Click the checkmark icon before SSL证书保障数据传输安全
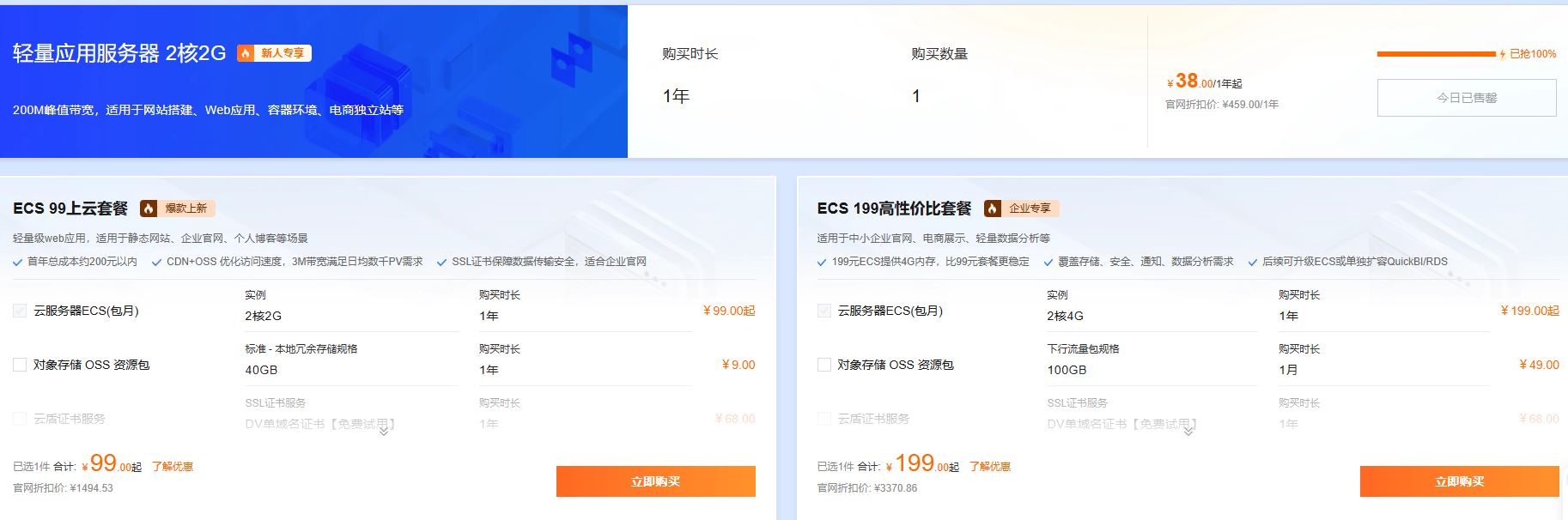The height and width of the screenshot is (520, 1568). (x=441, y=263)
